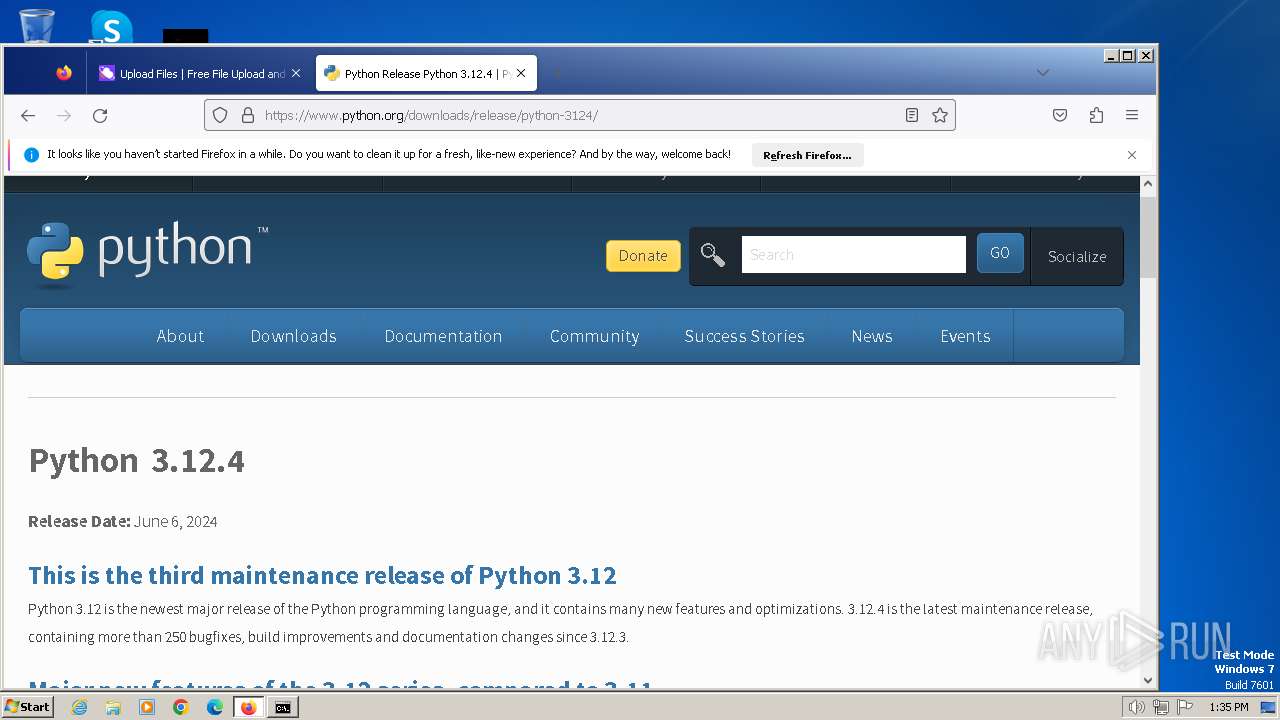Open the Socialize dropdown
Viewport: 1280px width, 720px height.
click(x=1077, y=256)
